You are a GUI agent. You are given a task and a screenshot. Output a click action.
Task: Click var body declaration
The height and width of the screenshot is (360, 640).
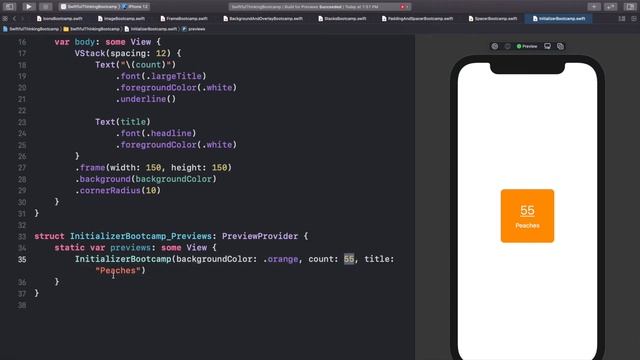pyautogui.click(x=108, y=42)
